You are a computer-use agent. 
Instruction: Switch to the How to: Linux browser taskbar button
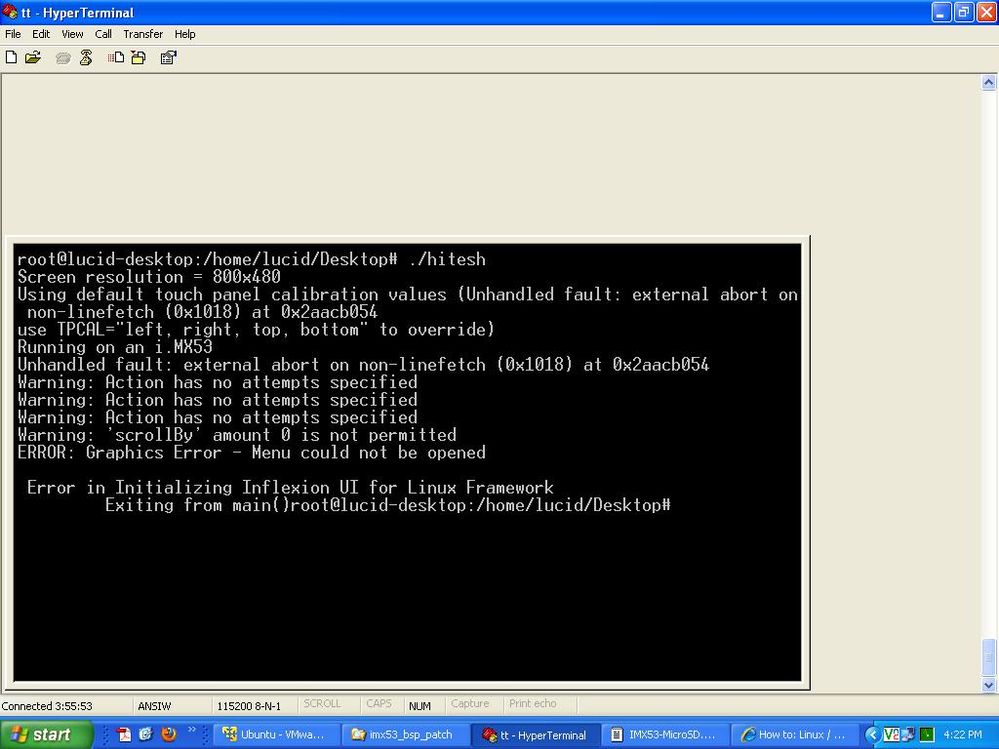pos(794,734)
